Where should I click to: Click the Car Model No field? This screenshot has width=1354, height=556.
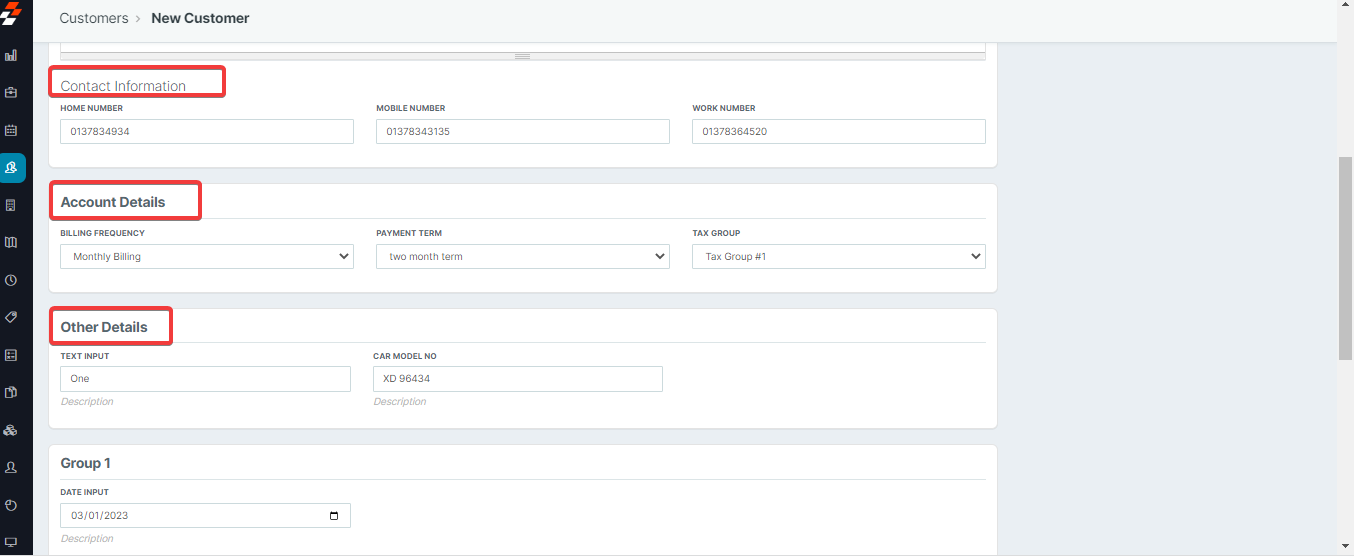[x=518, y=379]
